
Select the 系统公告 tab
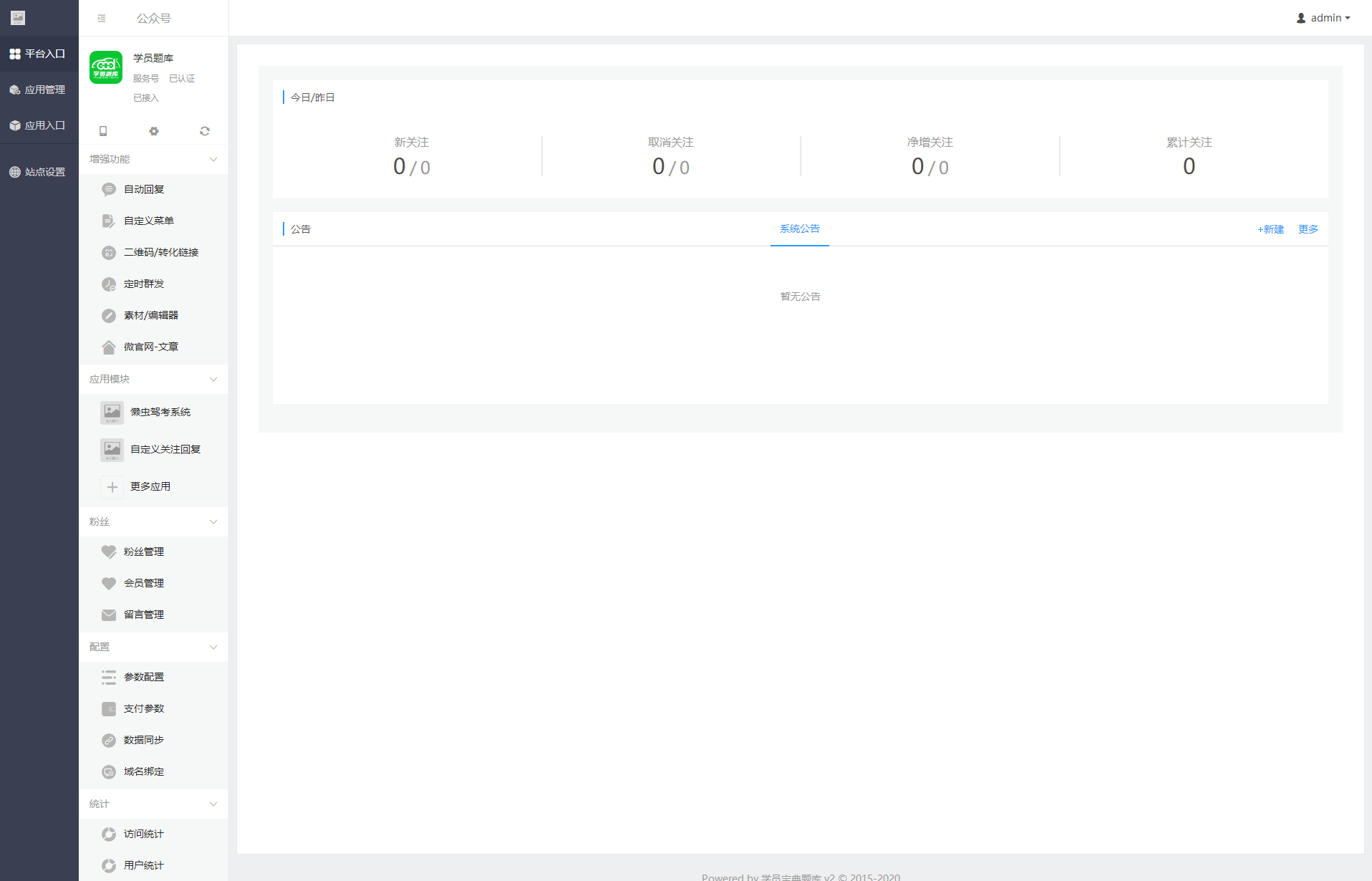[x=800, y=229]
